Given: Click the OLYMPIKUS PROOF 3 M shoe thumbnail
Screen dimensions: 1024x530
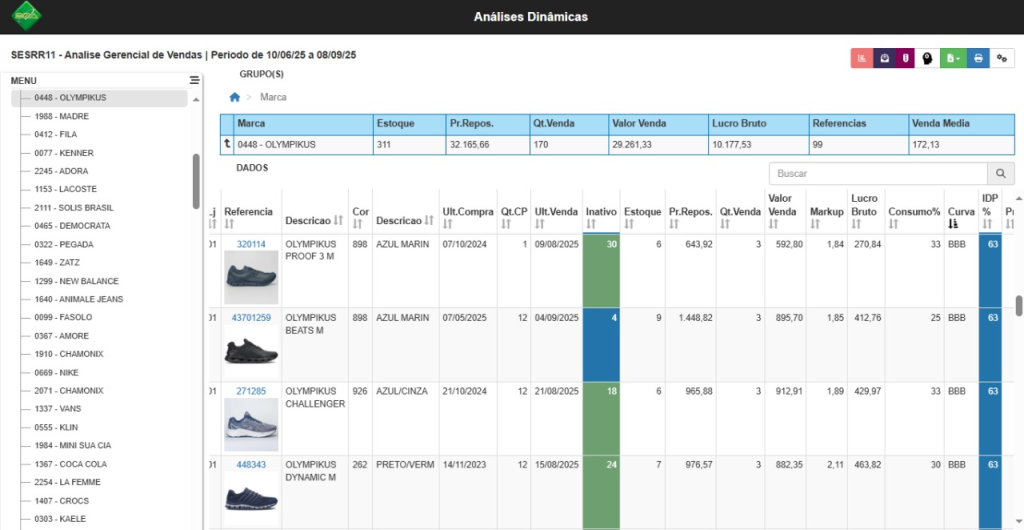Looking at the screenshot, I should tap(251, 277).
